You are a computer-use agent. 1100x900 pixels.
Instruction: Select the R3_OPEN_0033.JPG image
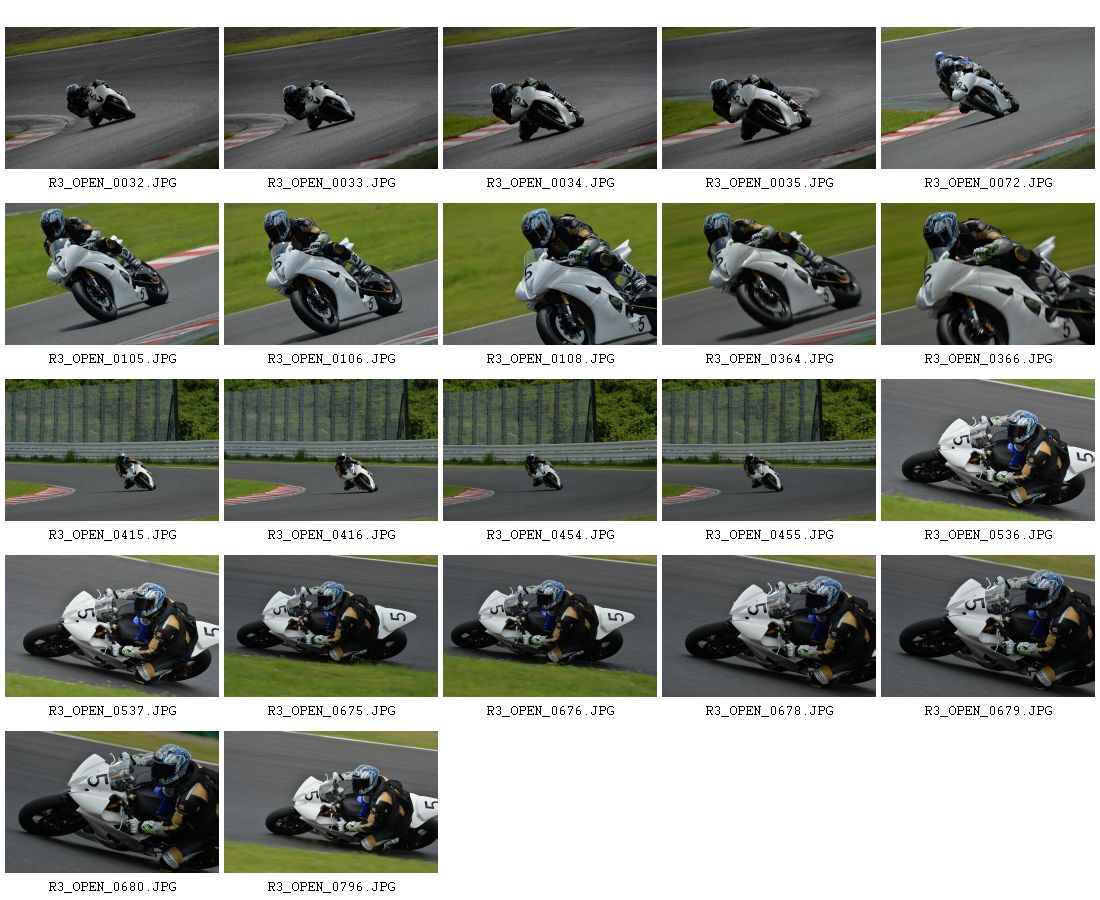[331, 98]
